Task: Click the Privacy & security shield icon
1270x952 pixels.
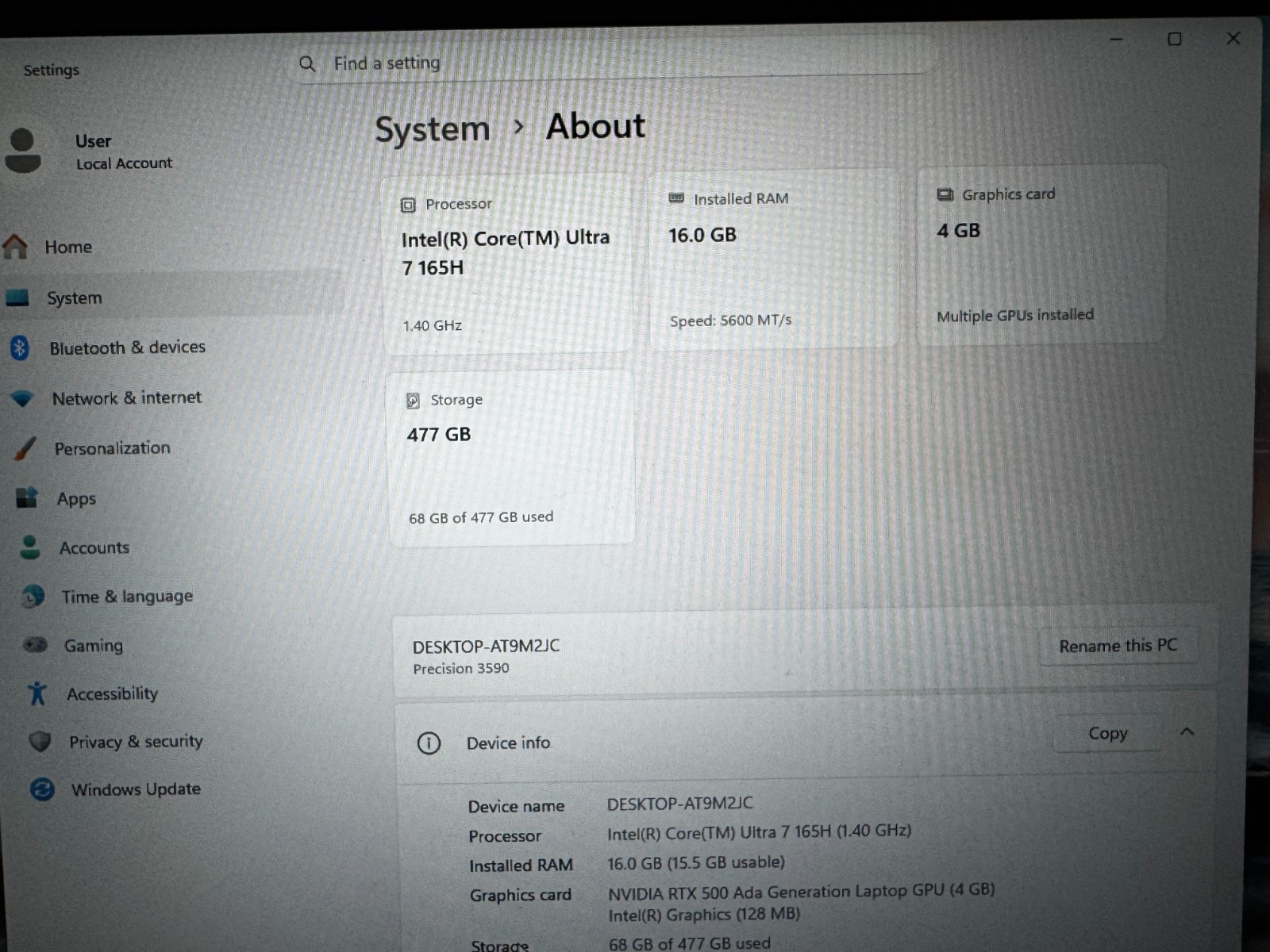Action: coord(40,742)
